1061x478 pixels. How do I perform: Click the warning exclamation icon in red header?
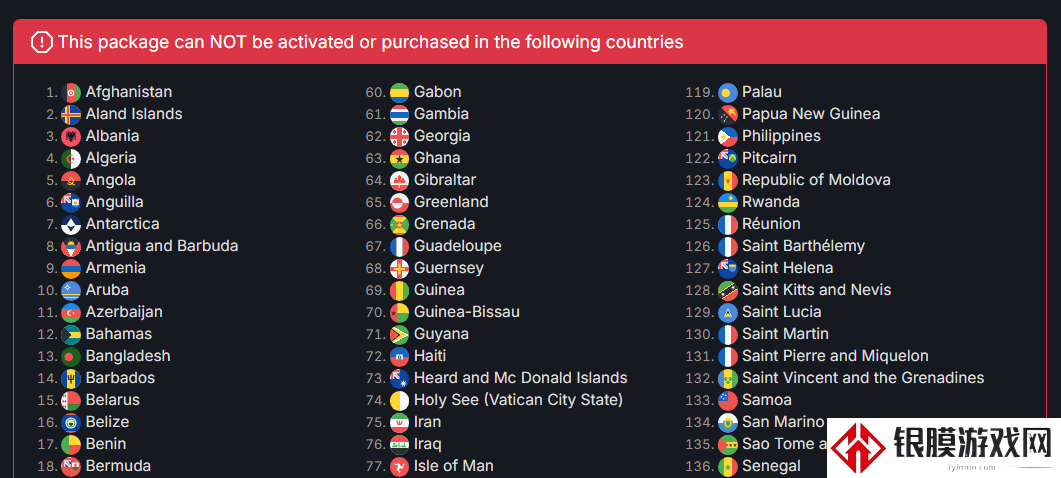(41, 42)
